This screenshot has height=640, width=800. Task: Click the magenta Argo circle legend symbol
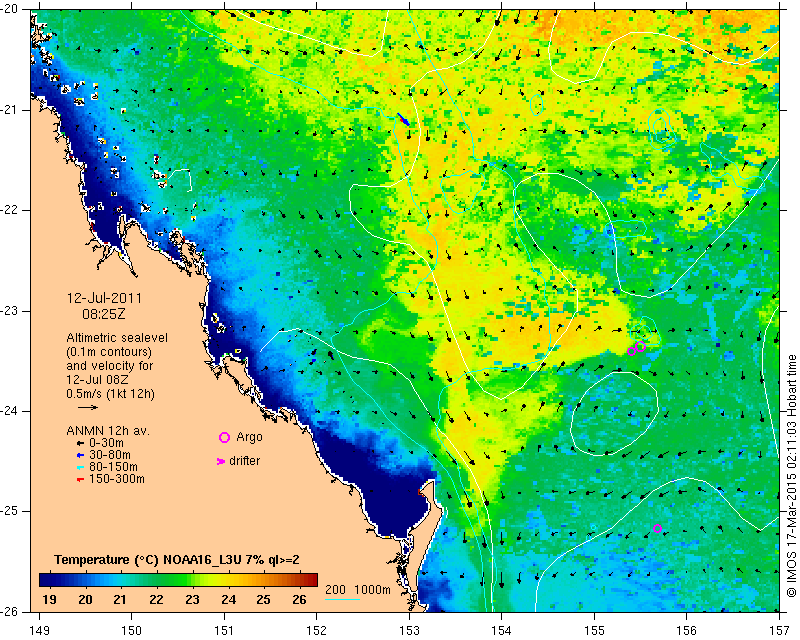(x=224, y=437)
